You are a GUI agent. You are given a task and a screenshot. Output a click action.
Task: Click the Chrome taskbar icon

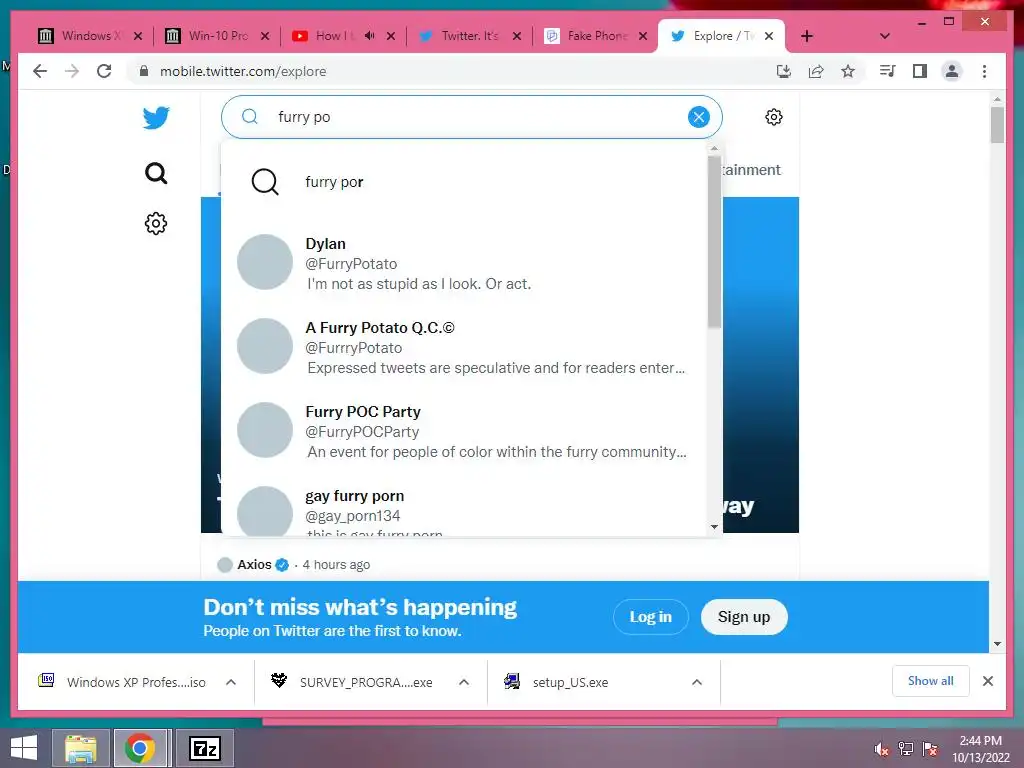point(140,748)
